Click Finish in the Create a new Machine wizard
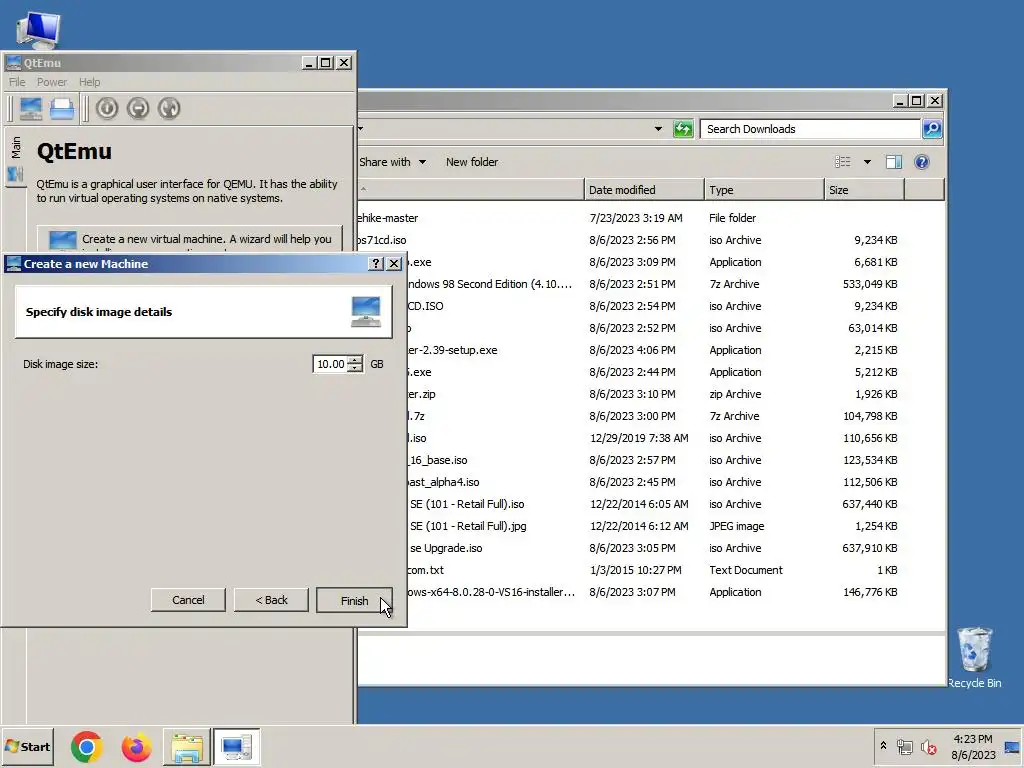1024x768 pixels. click(x=354, y=601)
